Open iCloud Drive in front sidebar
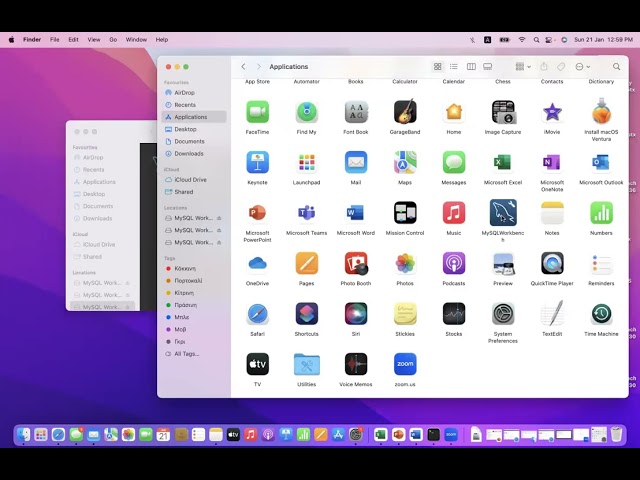 click(194, 180)
